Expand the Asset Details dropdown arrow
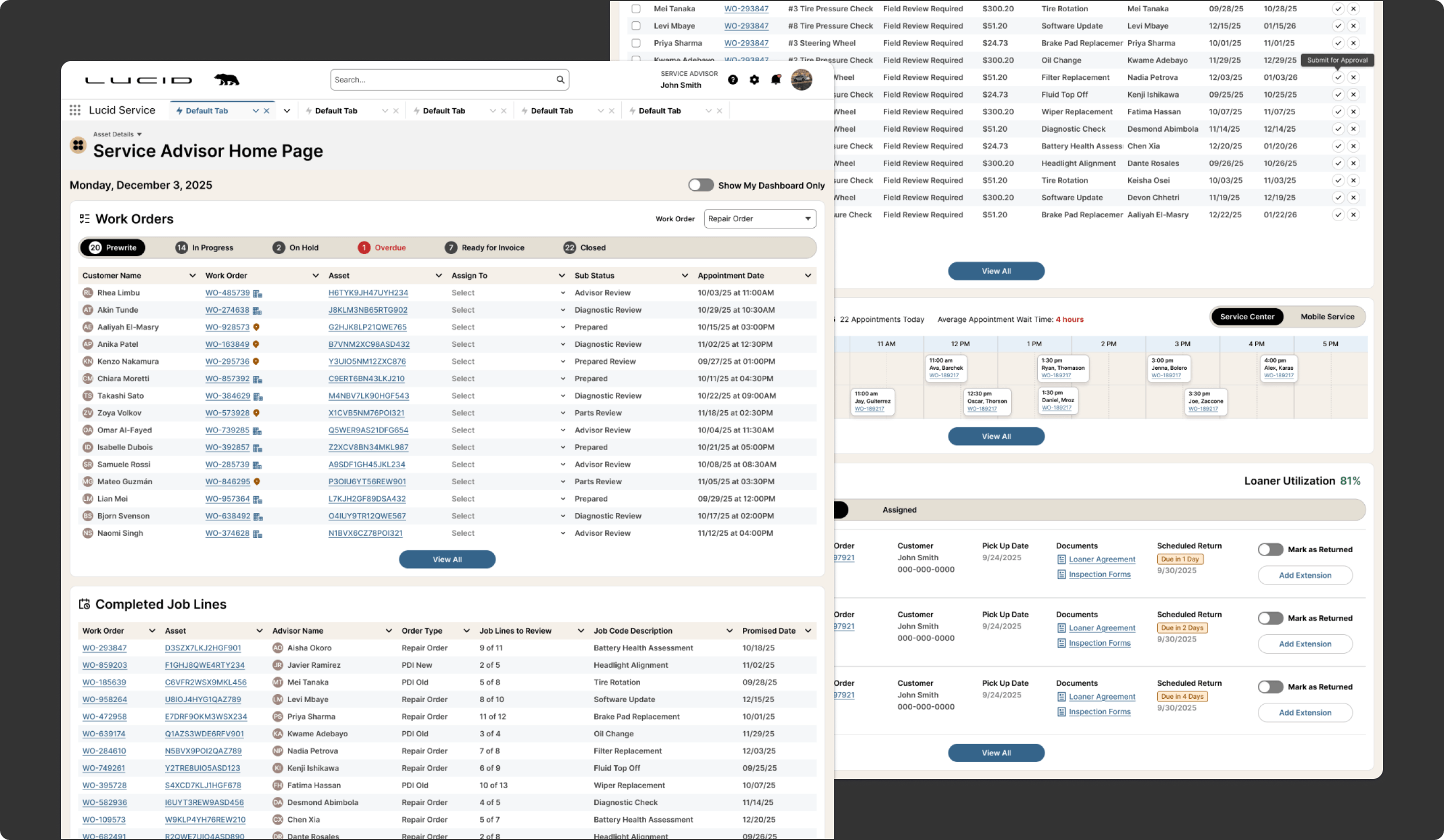Screen dimensions: 1444x840 click(x=139, y=134)
